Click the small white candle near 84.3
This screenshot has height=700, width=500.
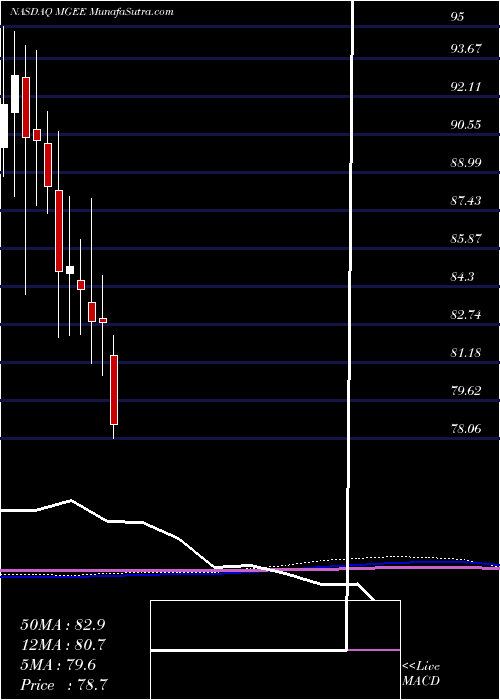tap(70, 270)
